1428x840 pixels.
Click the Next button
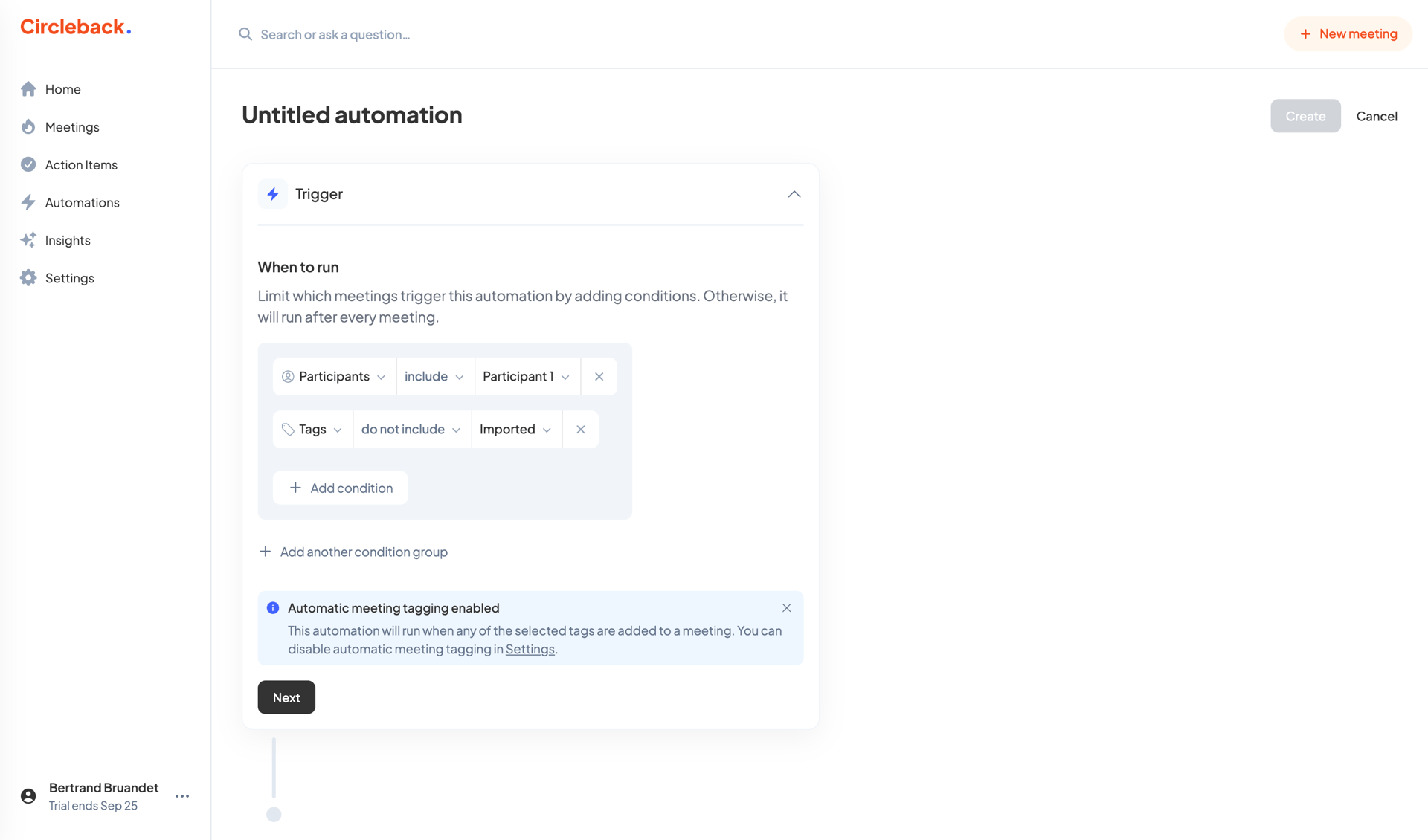point(286,697)
